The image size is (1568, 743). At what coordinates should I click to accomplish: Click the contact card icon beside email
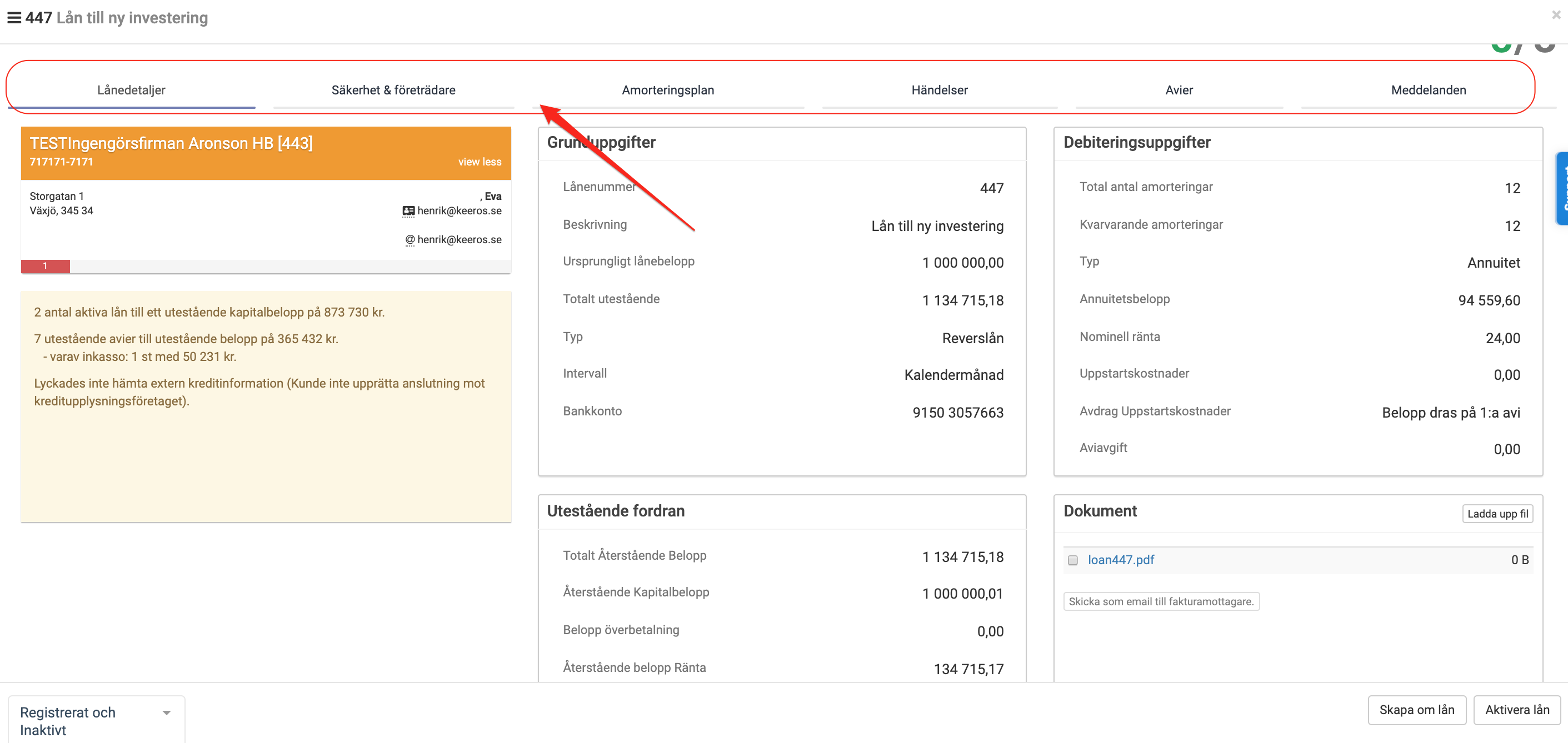(x=408, y=211)
